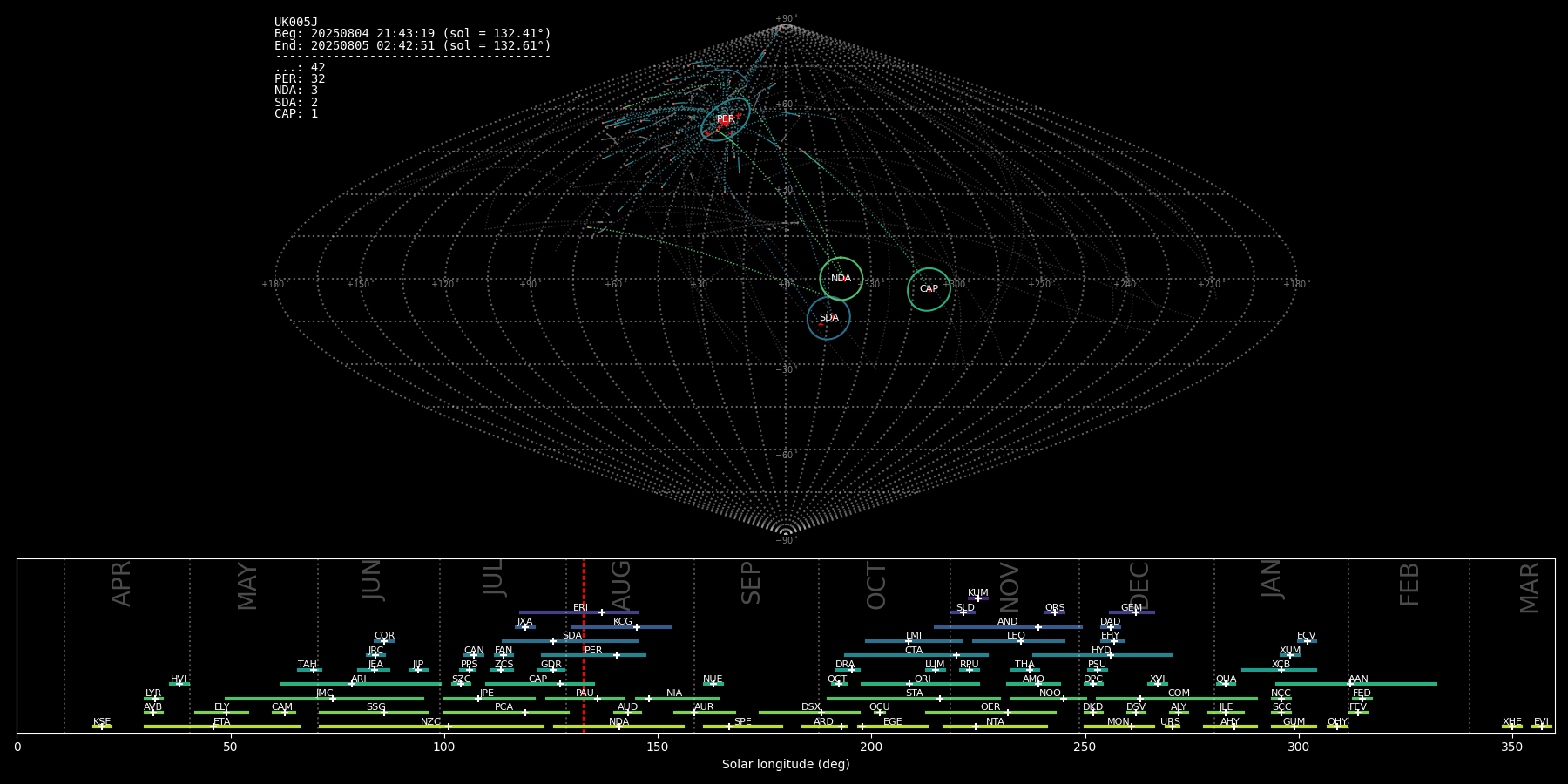The image size is (1568, 784).
Task: Click the 350 tick on the solar longitude axis
Action: (x=1511, y=747)
